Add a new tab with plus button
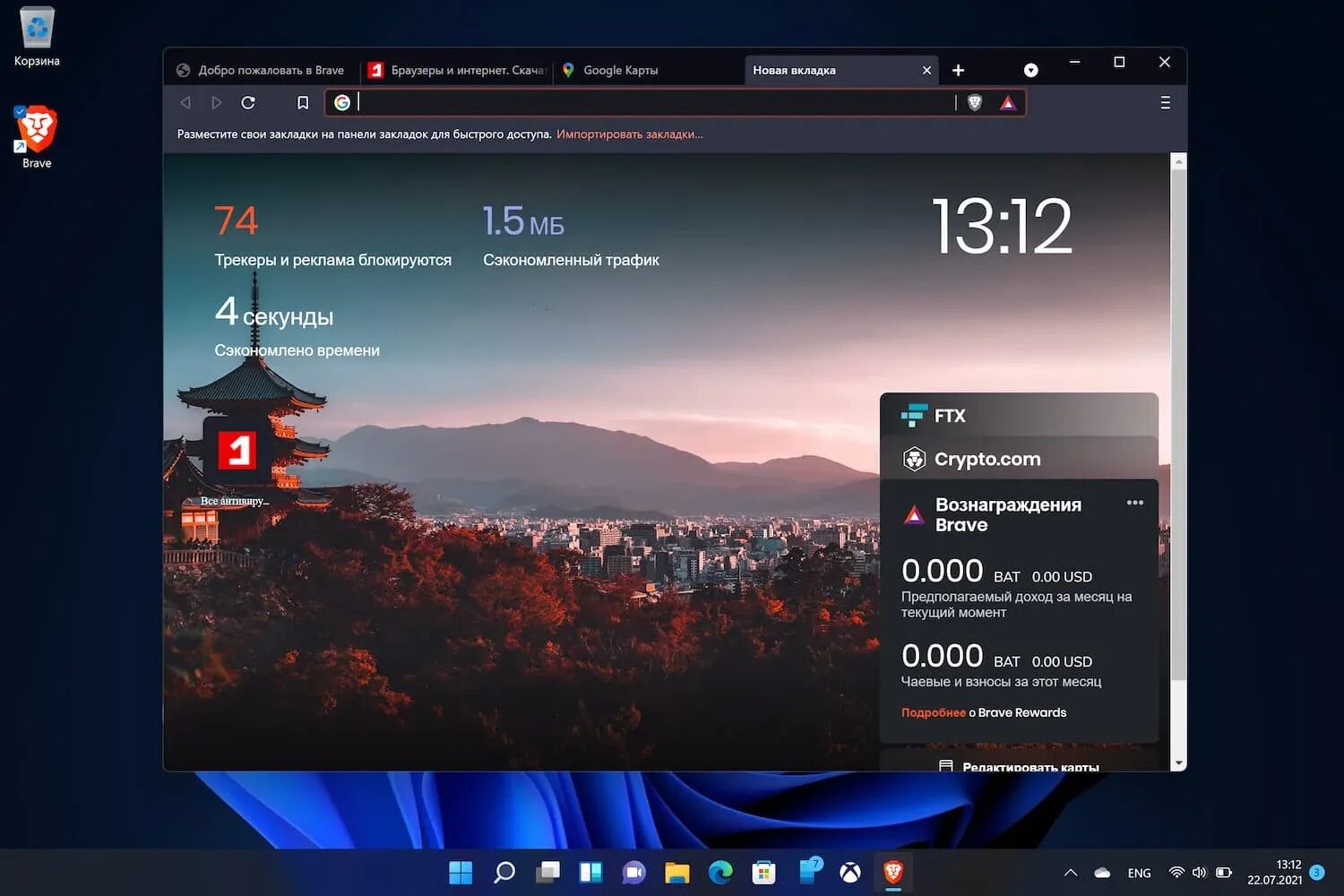The height and width of the screenshot is (896, 1344). 958,70
